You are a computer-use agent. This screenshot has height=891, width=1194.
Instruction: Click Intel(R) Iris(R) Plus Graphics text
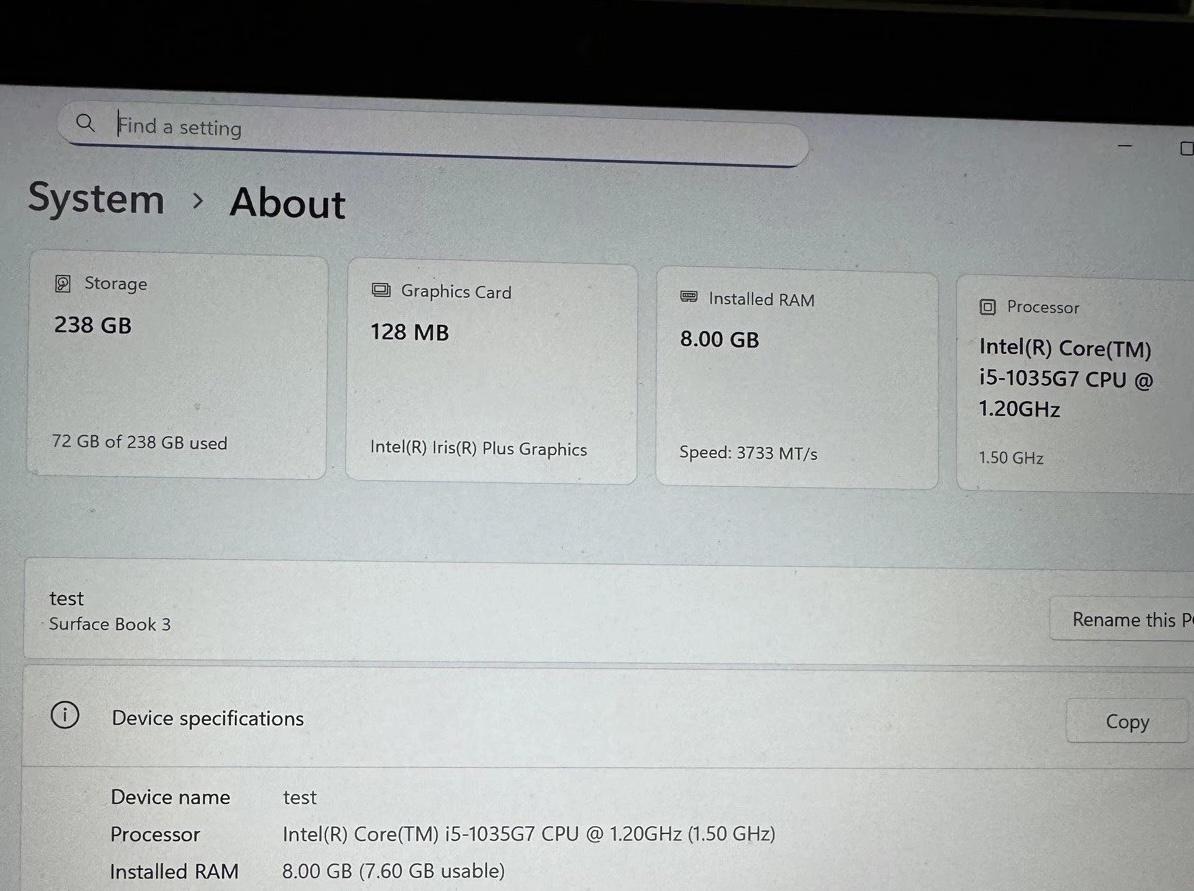pyautogui.click(x=478, y=449)
